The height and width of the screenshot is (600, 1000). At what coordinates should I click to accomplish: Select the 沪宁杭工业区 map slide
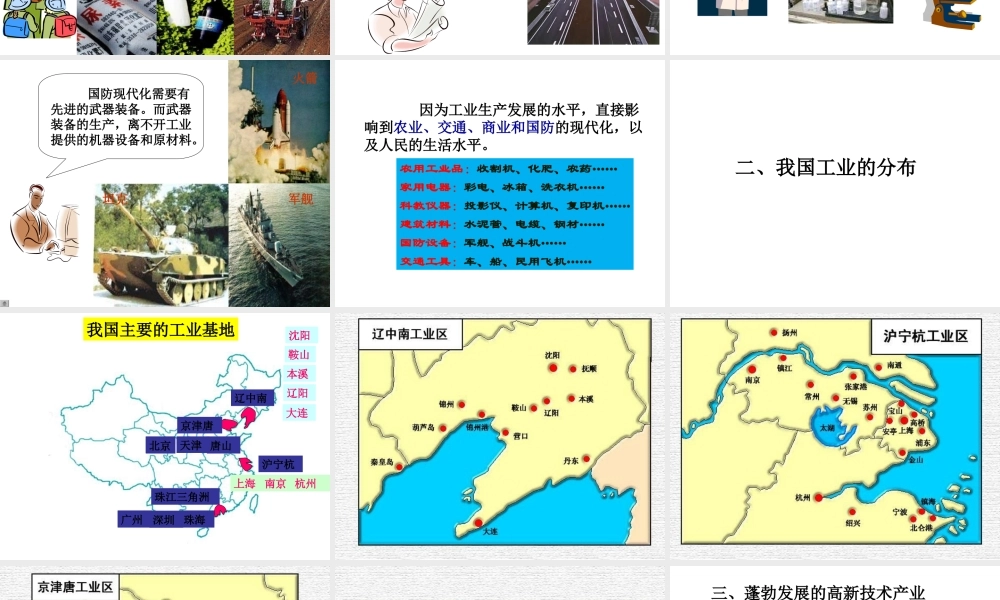(835, 435)
